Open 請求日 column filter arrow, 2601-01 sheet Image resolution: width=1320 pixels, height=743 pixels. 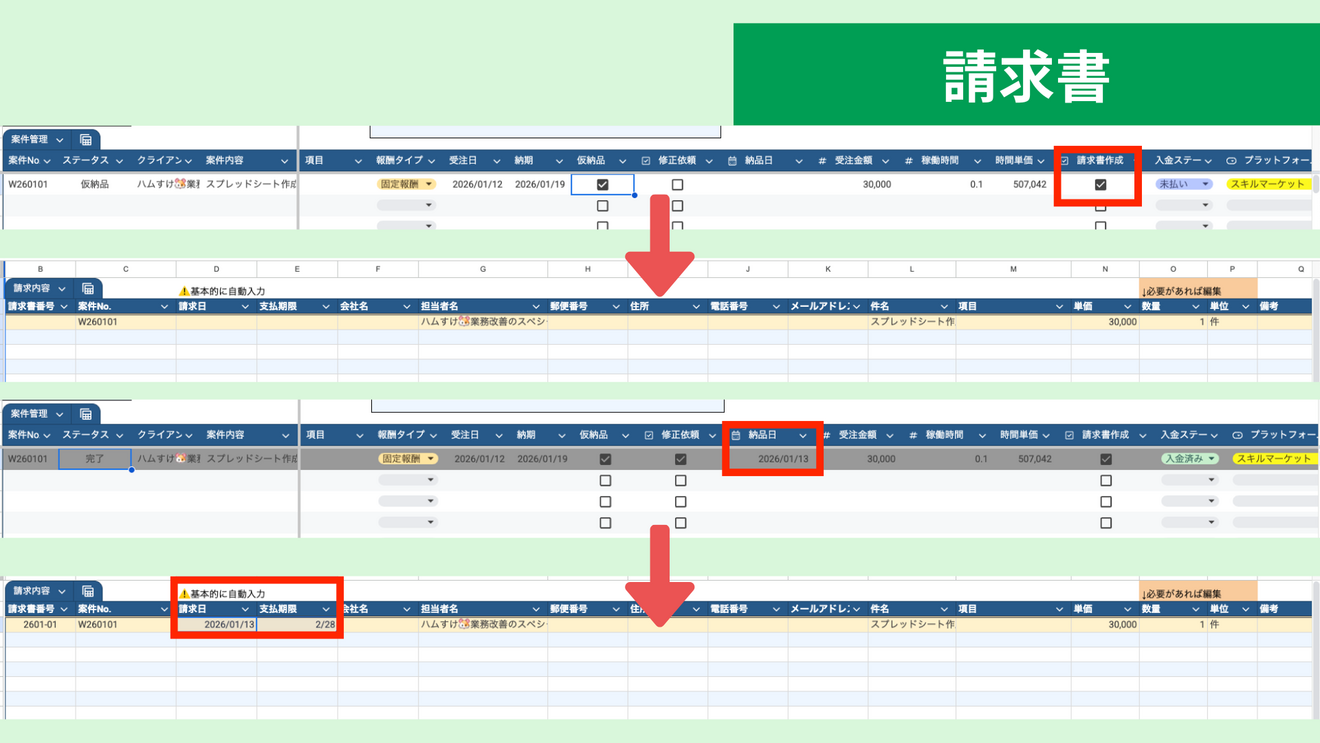(246, 609)
